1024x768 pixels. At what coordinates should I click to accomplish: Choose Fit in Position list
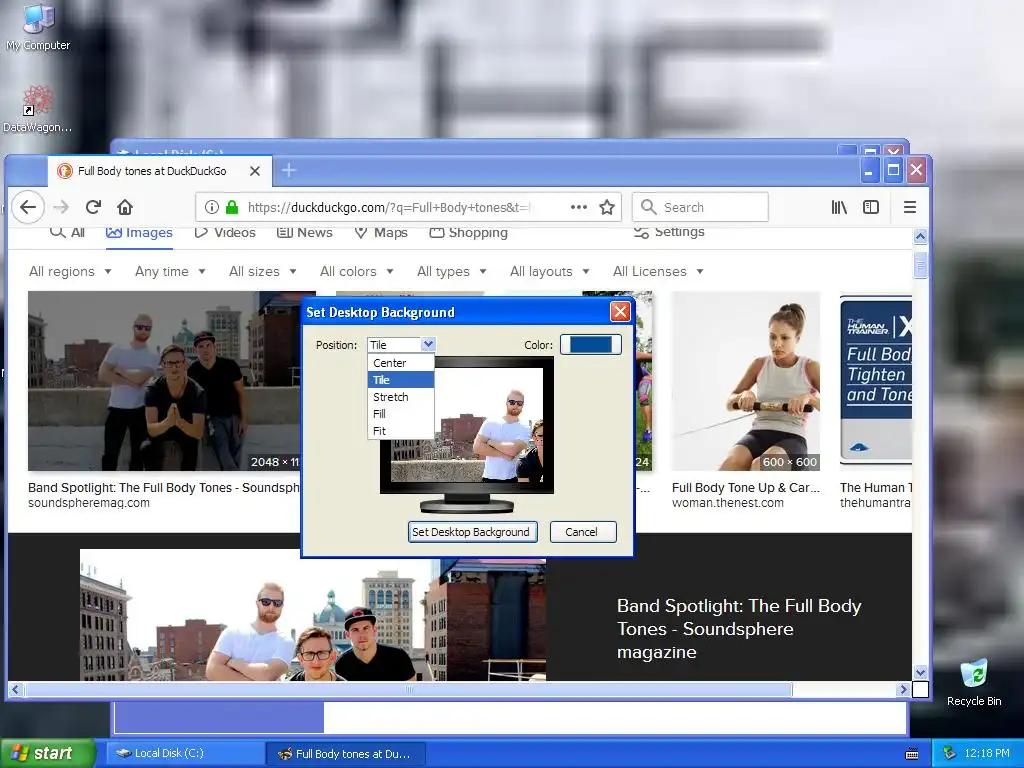[x=401, y=431]
